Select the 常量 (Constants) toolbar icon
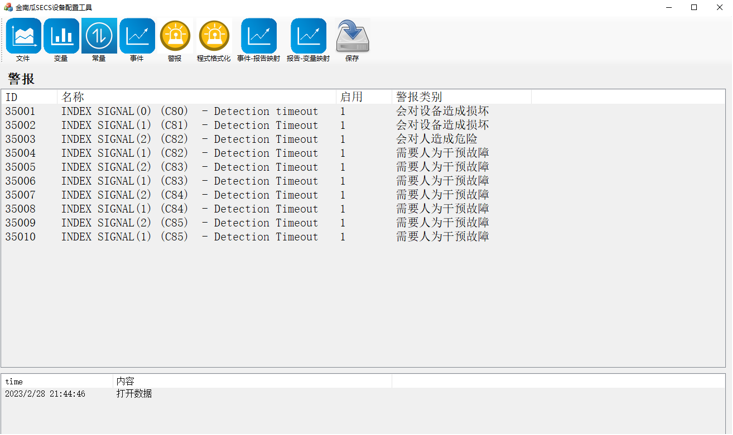Screen dimensions: 733x435 tap(99, 37)
